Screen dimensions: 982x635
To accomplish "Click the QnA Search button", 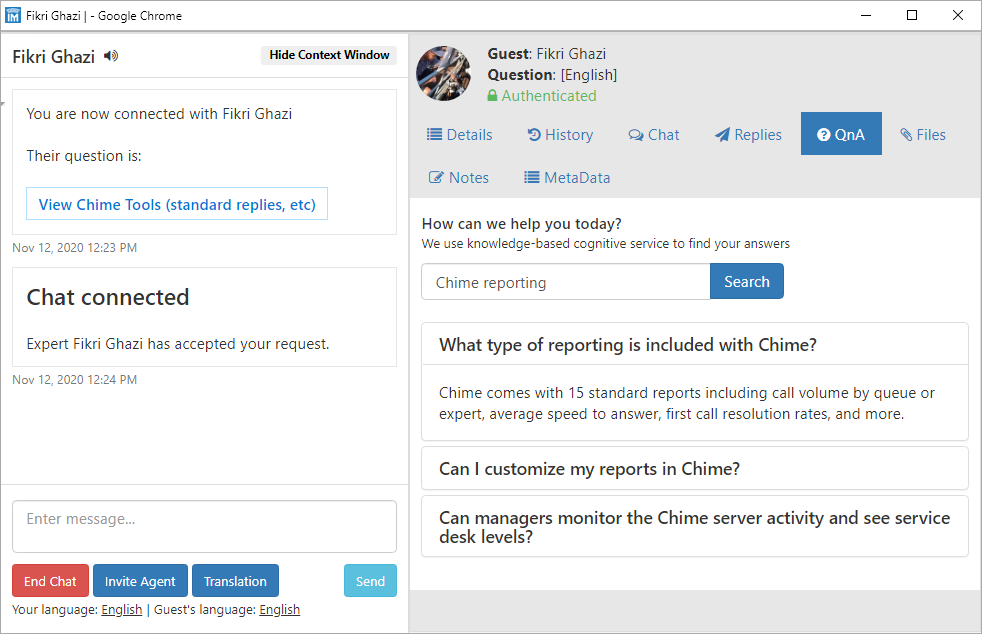I will pyautogui.click(x=747, y=282).
